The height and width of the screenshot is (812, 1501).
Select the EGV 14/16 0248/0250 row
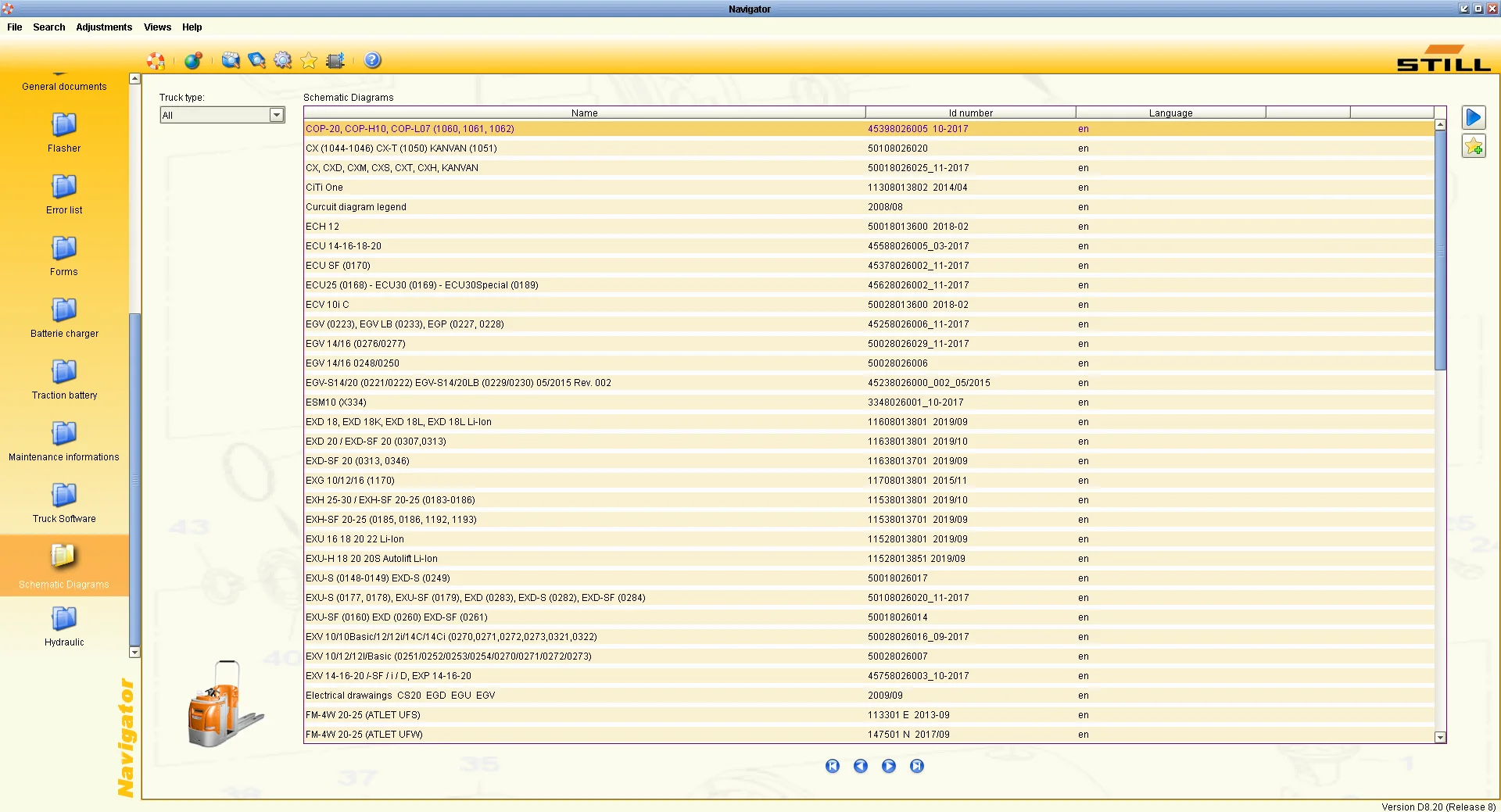click(x=869, y=363)
